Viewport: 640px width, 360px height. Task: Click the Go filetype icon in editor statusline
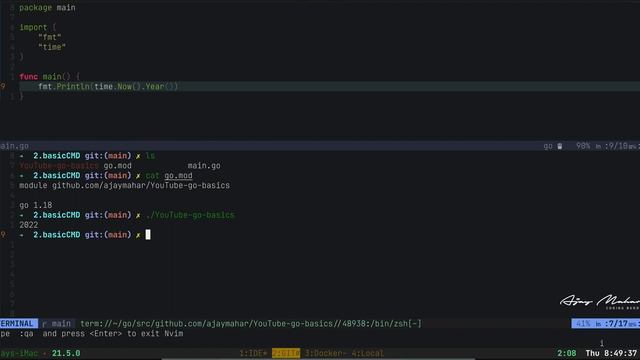tap(560, 146)
